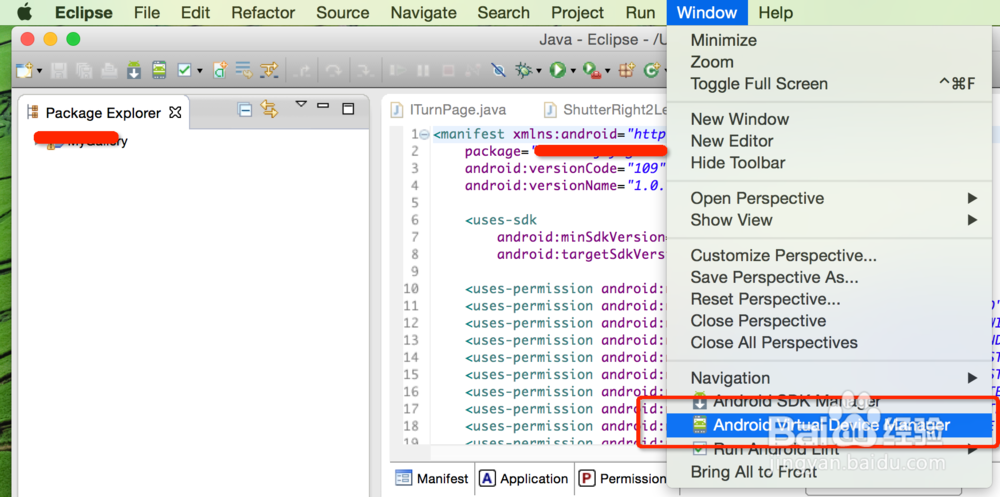
Task: Click the Android Lint check toolbar icon
Action: coord(184,70)
